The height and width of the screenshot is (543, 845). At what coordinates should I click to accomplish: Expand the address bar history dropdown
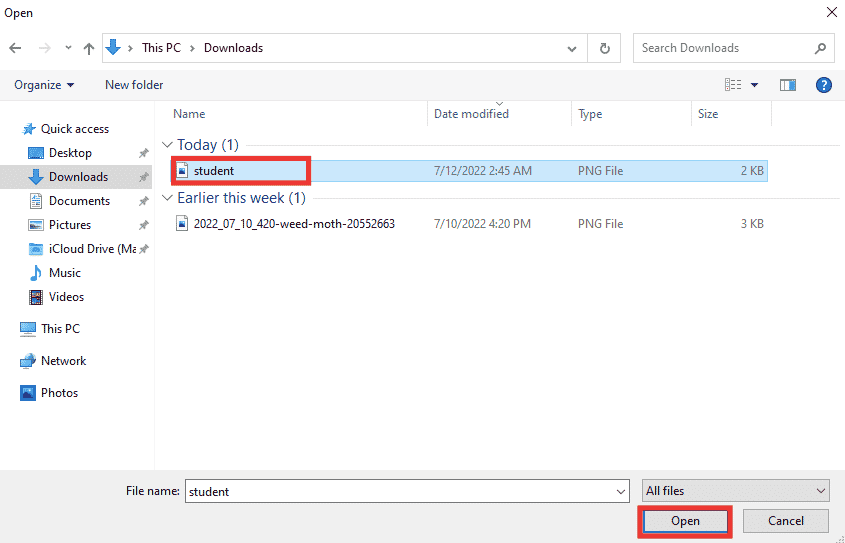[572, 48]
